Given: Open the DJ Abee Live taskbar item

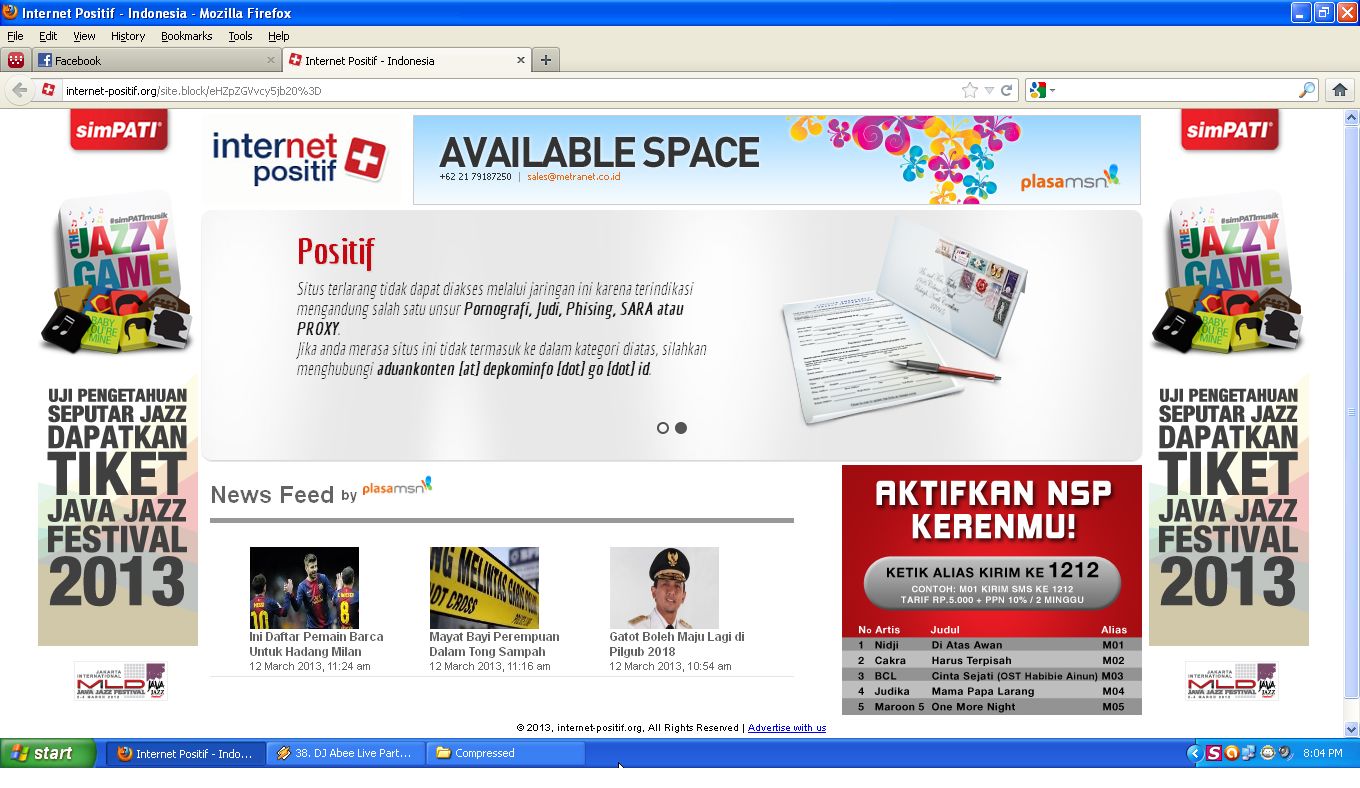Looking at the screenshot, I should 346,753.
